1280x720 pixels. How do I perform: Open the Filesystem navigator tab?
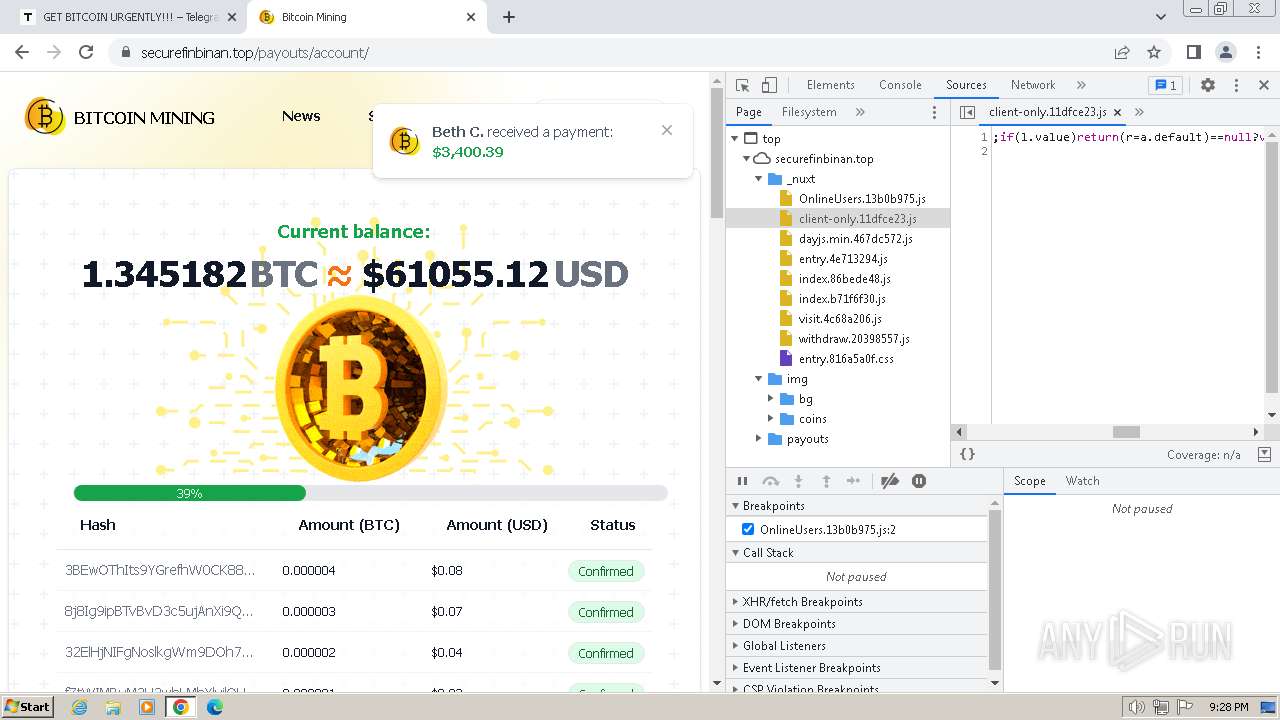pyautogui.click(x=809, y=112)
